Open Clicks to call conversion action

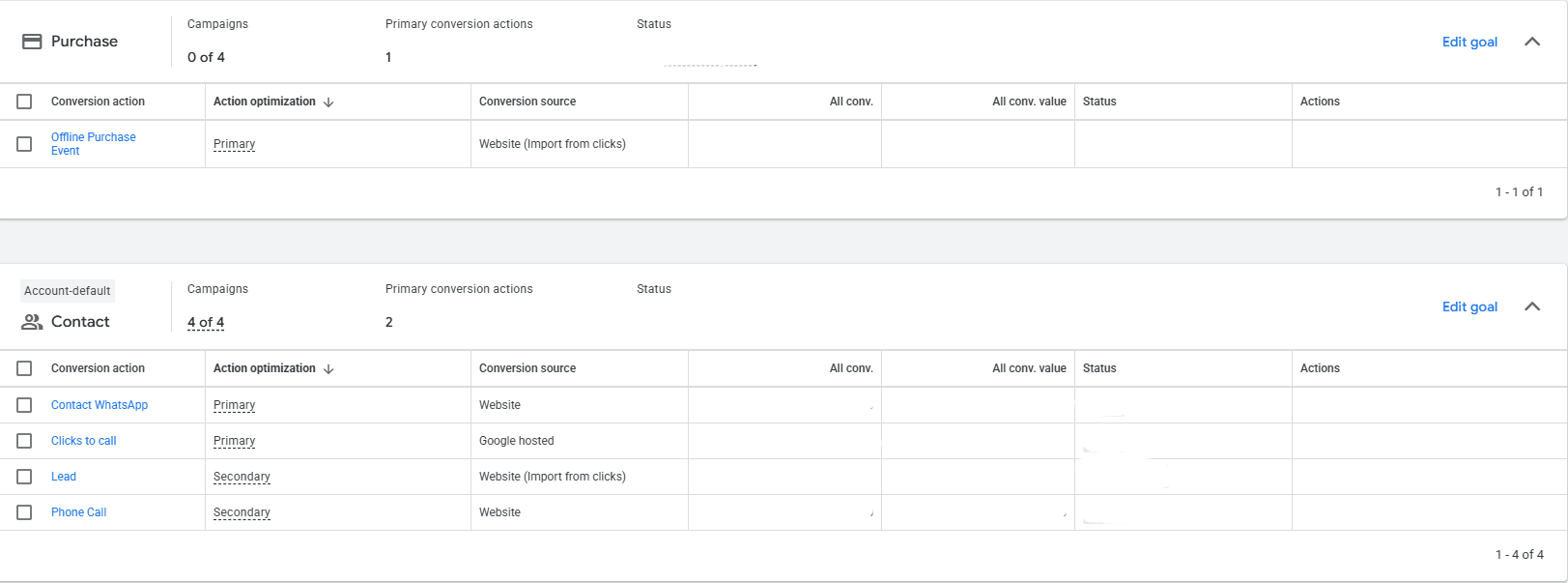tap(83, 441)
